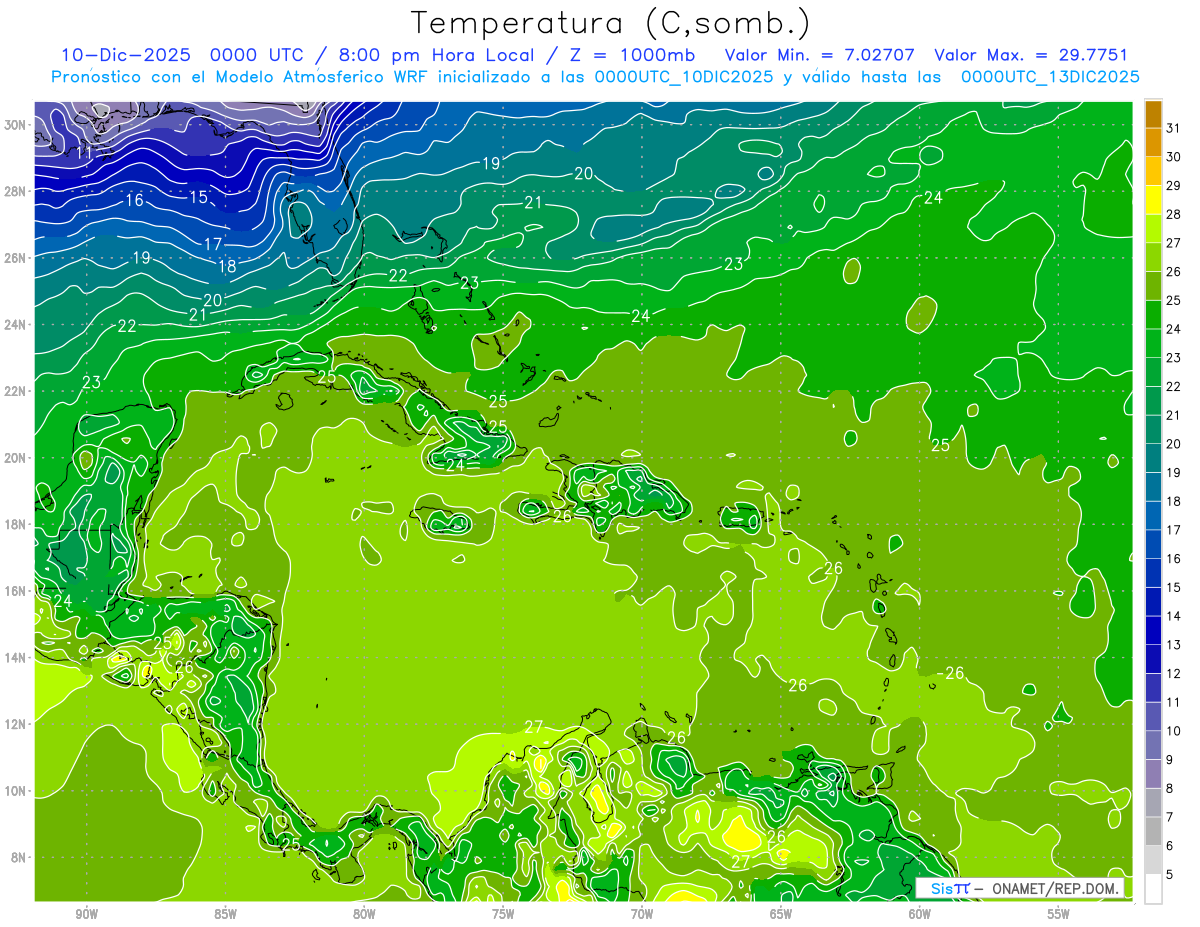Select 'Valor Max. = 29.7751' in the header
This screenshot has width=1200, height=927.
pyautogui.click(x=1030, y=55)
